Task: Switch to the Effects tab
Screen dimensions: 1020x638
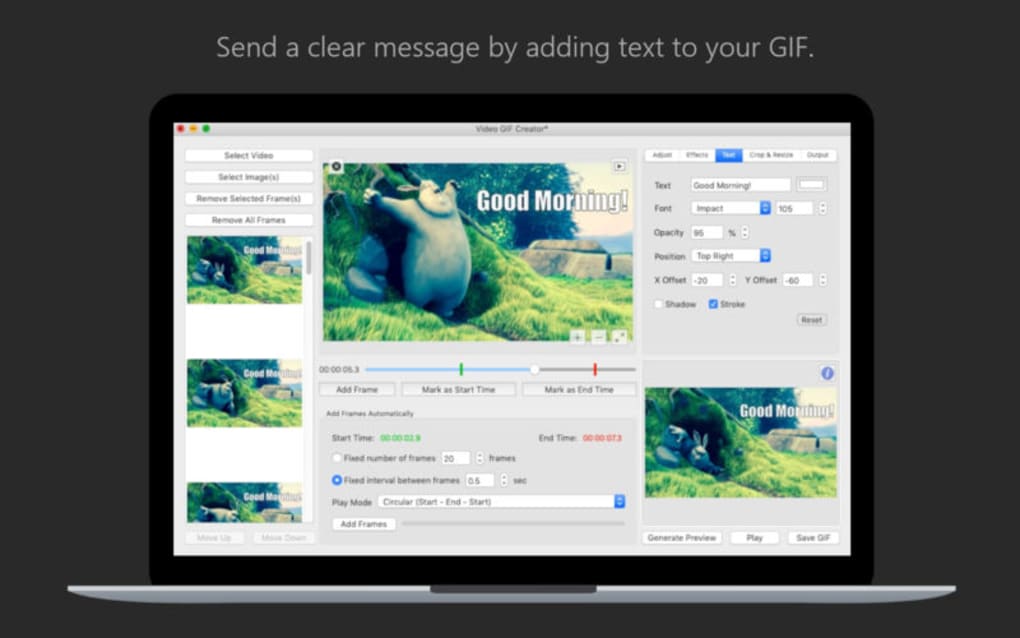Action: 695,155
